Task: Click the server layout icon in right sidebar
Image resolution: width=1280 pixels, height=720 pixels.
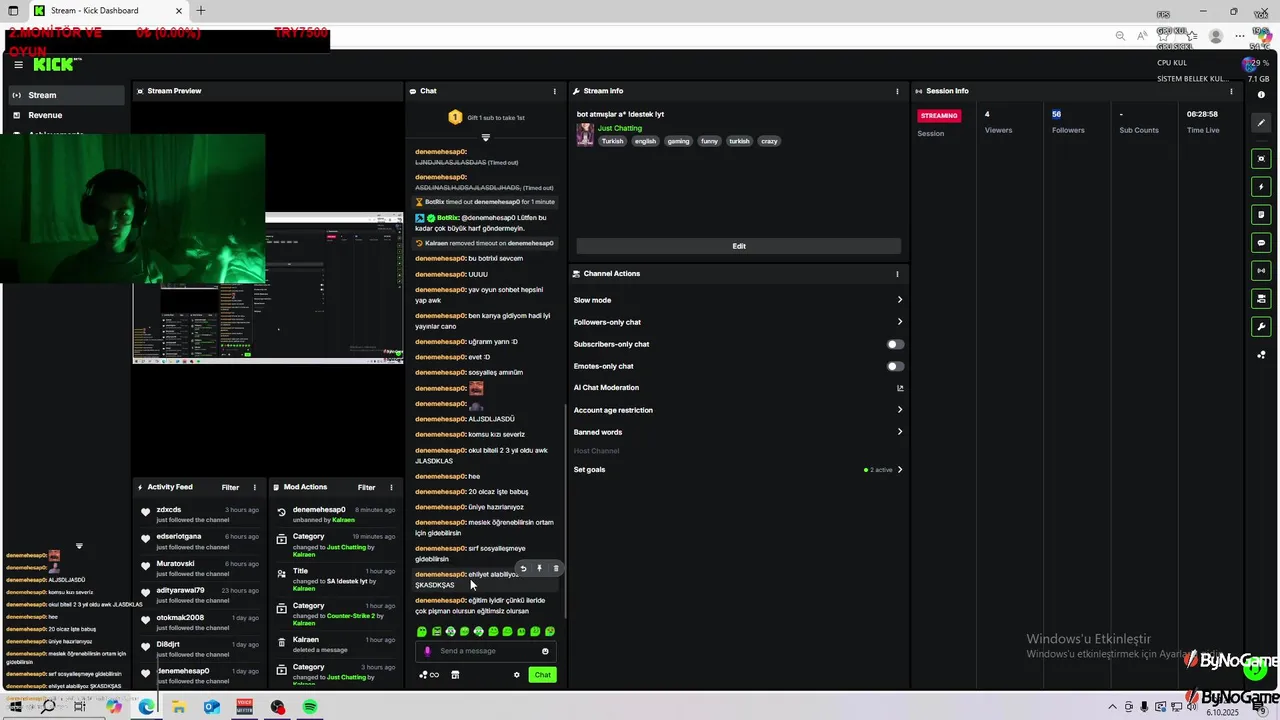Action: (1261, 298)
